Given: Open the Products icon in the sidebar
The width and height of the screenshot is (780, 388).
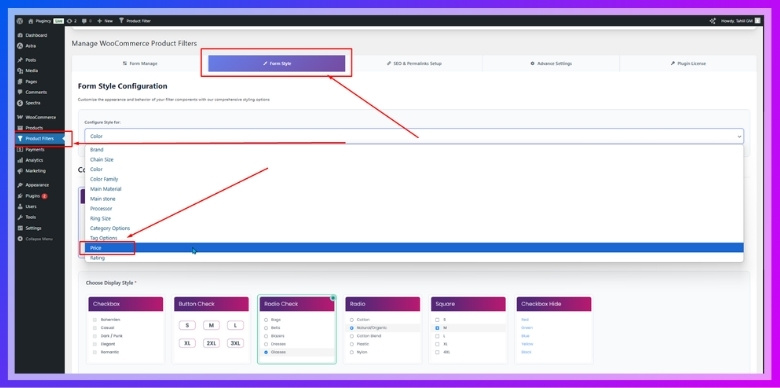Looking at the screenshot, I should point(20,128).
